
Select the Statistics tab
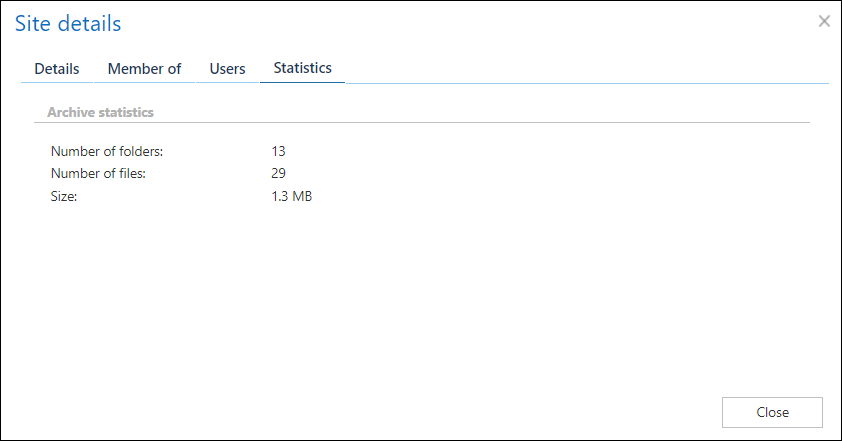[302, 69]
